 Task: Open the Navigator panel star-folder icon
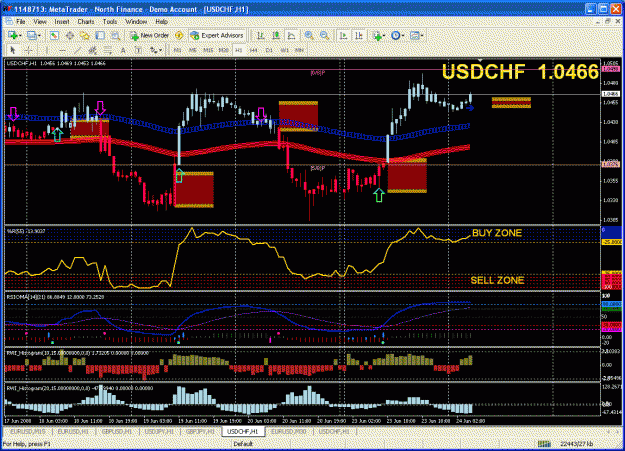click(85, 36)
